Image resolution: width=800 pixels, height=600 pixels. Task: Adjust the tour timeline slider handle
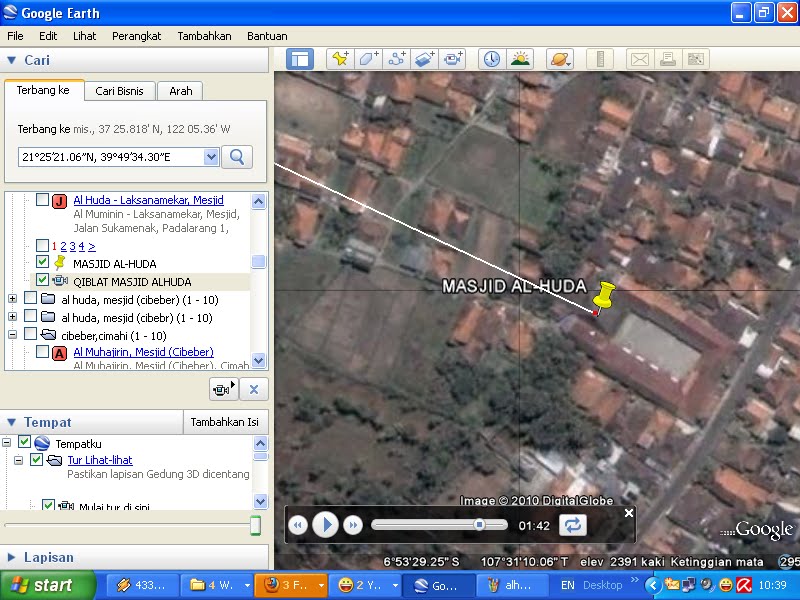click(x=479, y=524)
